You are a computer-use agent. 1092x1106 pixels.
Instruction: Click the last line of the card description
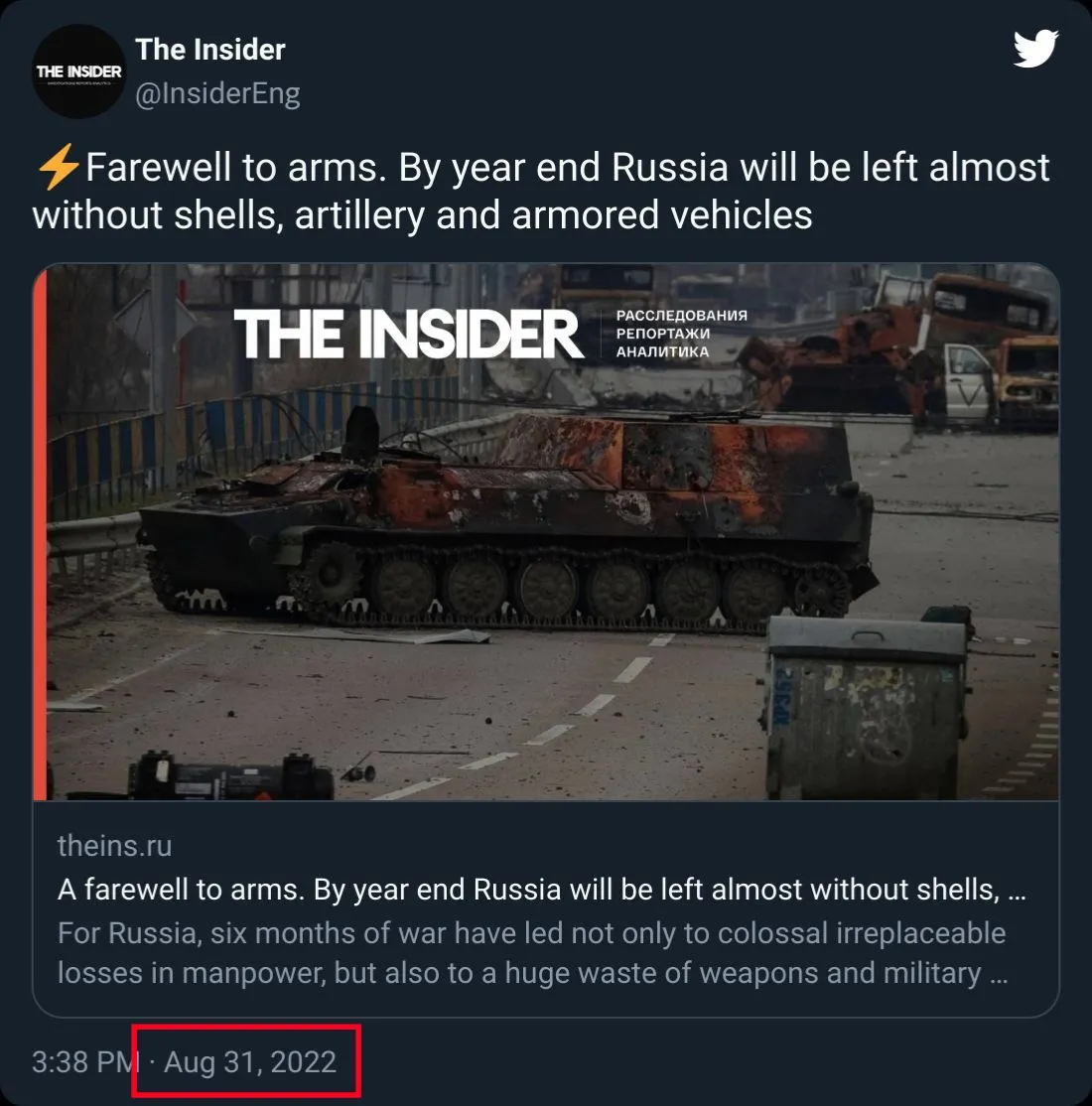click(532, 973)
